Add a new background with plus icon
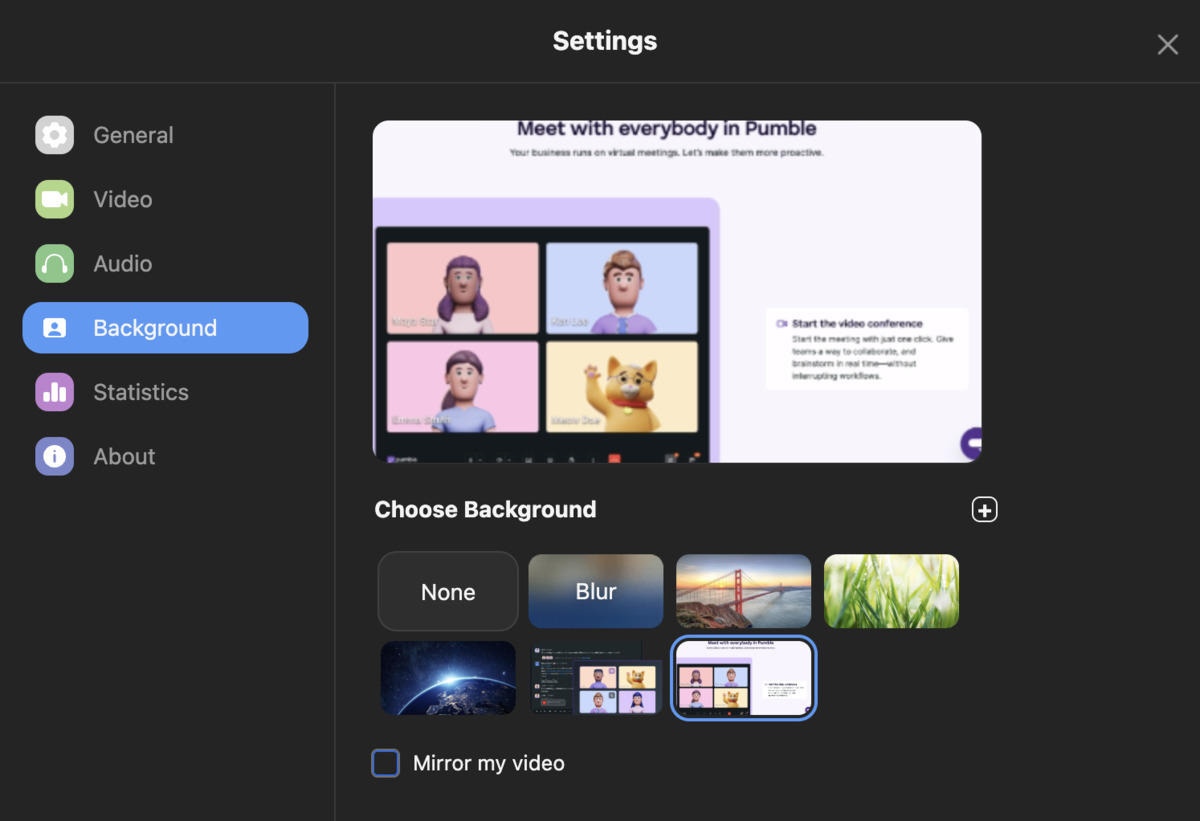This screenshot has height=821, width=1200. tap(985, 510)
